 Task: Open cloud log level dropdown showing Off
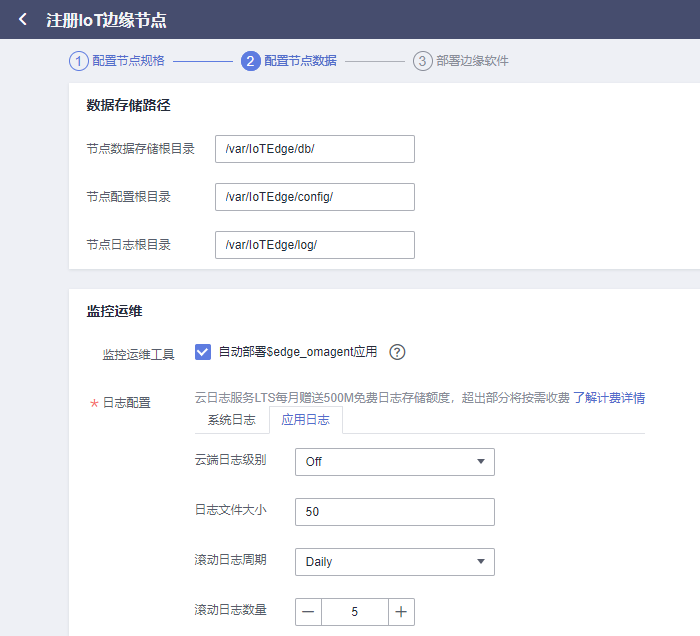[x=394, y=462]
